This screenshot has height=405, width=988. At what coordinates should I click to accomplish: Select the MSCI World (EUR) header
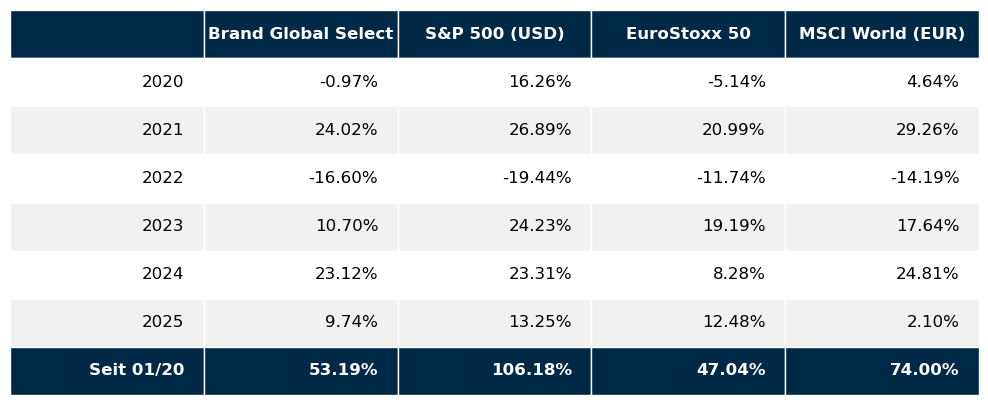point(881,34)
